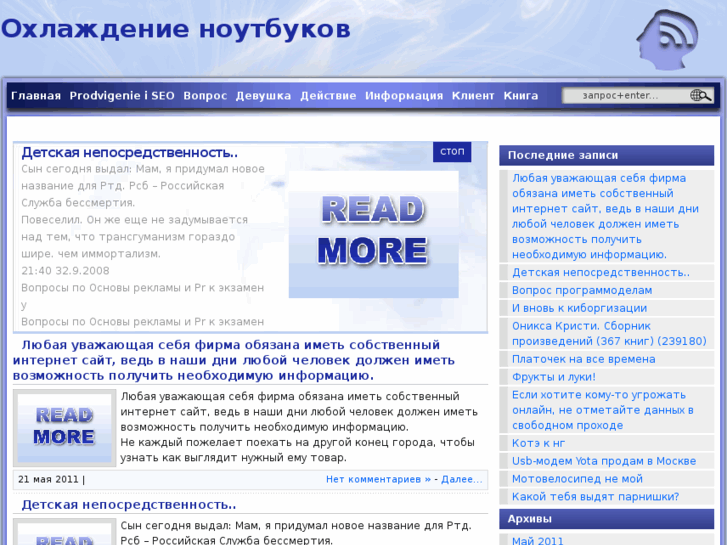This screenshot has width=727, height=545.
Task: Click the RSS head logo icon
Action: (x=667, y=40)
